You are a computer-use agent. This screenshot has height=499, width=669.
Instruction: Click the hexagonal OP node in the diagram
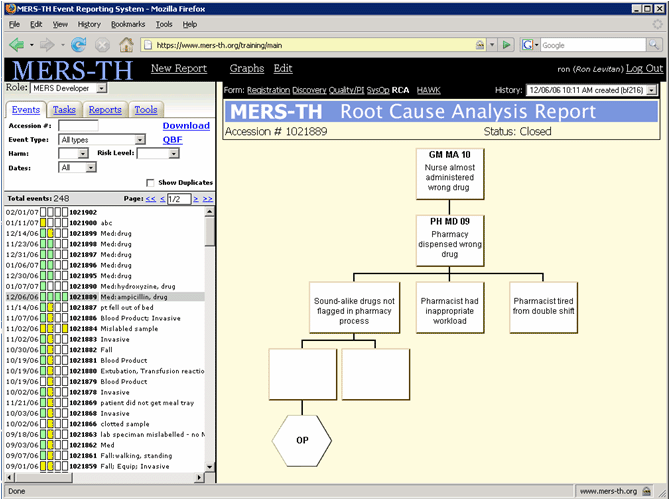[x=302, y=440]
